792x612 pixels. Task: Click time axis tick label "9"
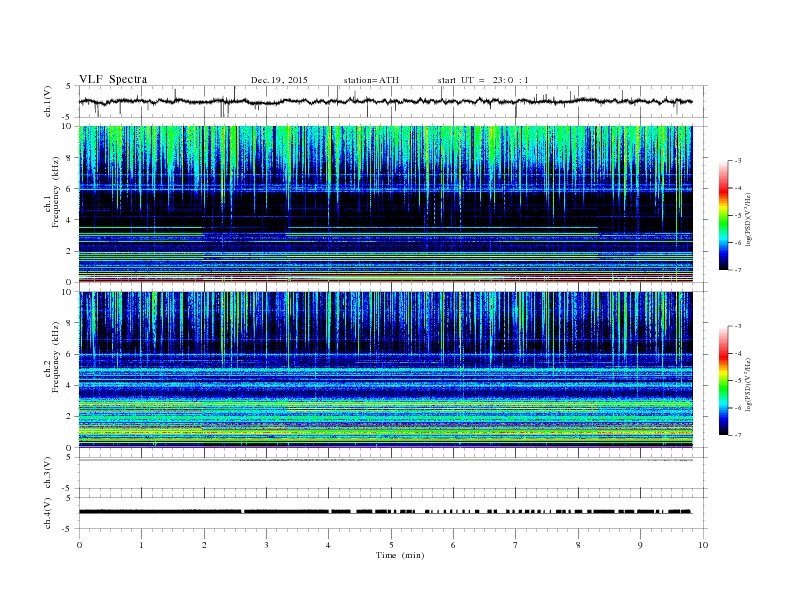640,545
